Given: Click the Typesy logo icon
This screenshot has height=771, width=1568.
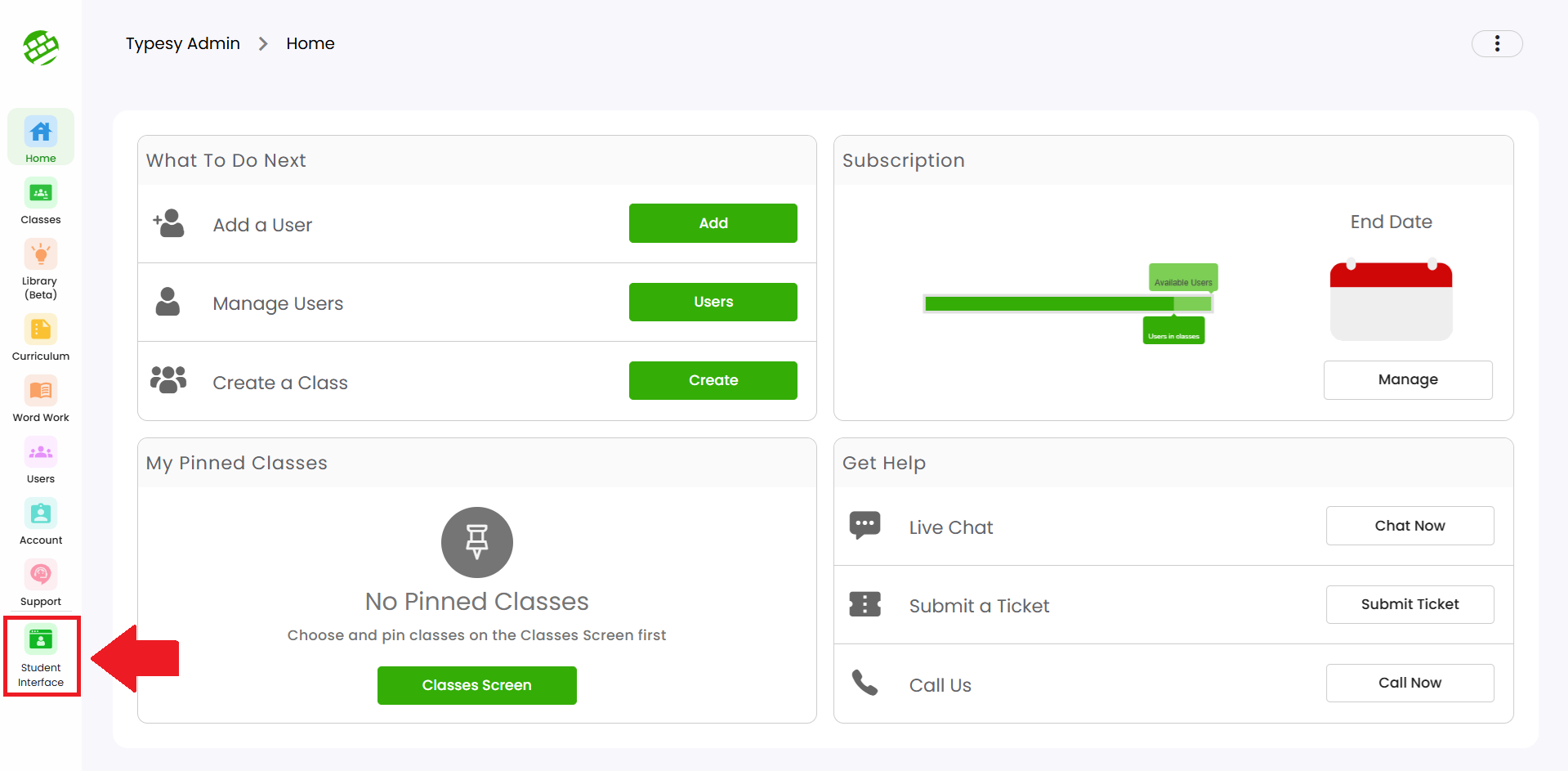Looking at the screenshot, I should [41, 47].
